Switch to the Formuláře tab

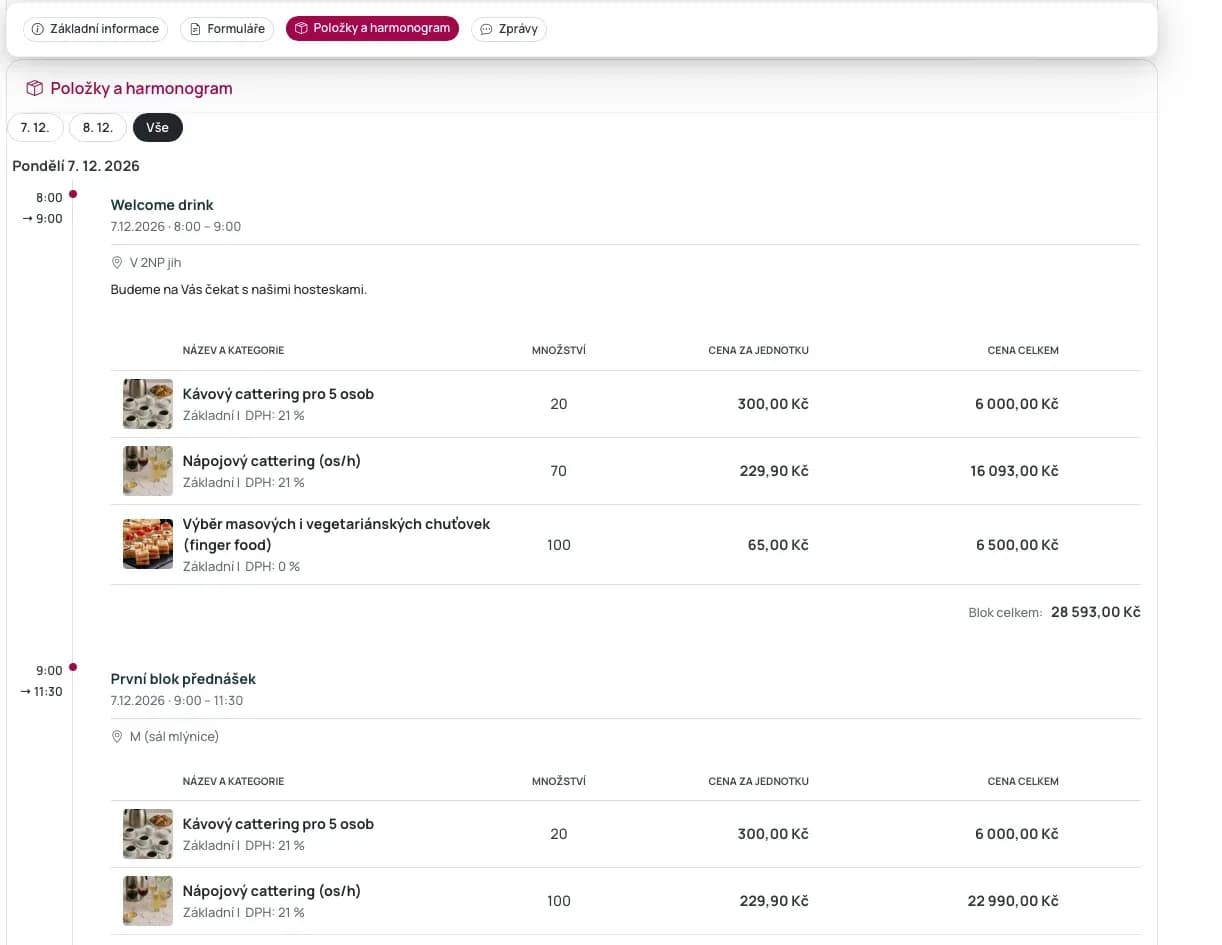[227, 29]
